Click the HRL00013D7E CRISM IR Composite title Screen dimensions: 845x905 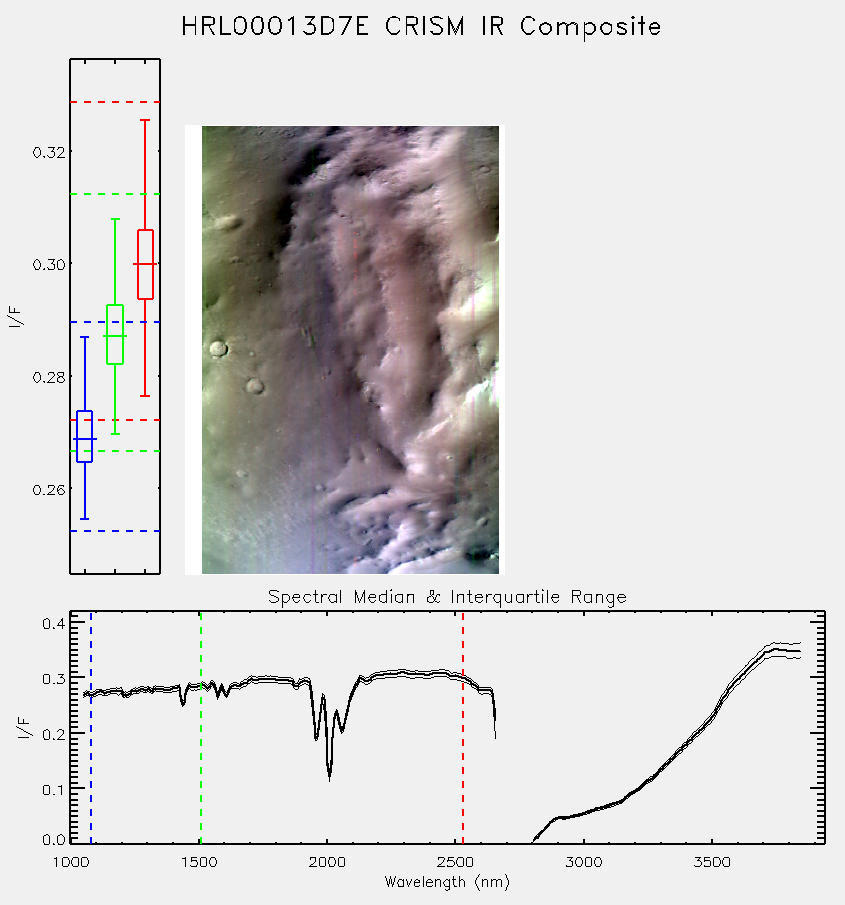421,27
